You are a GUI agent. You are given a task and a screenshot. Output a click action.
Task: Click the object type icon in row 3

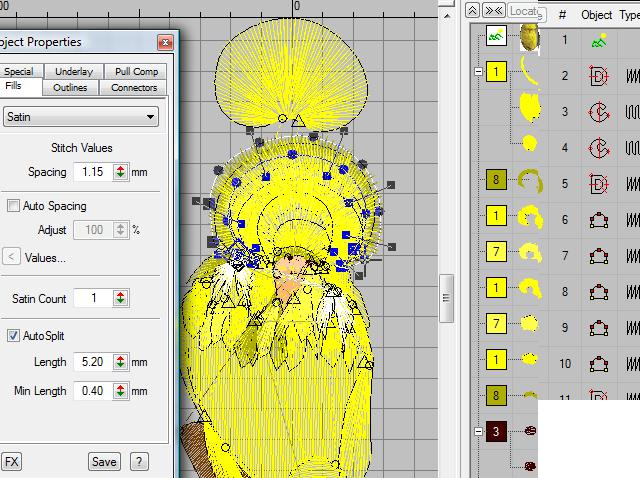pyautogui.click(x=597, y=112)
